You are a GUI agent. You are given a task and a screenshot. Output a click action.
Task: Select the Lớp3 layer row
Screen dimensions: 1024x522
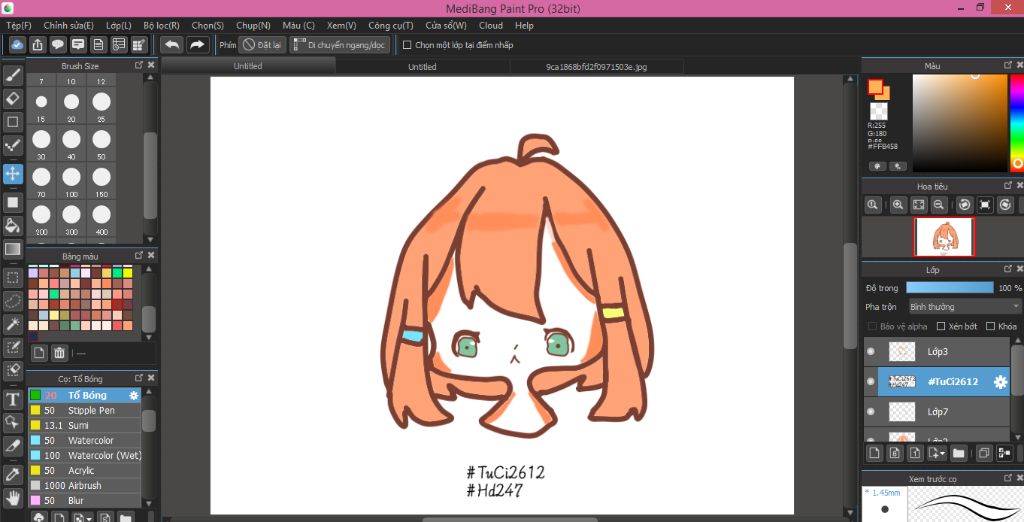[936, 351]
